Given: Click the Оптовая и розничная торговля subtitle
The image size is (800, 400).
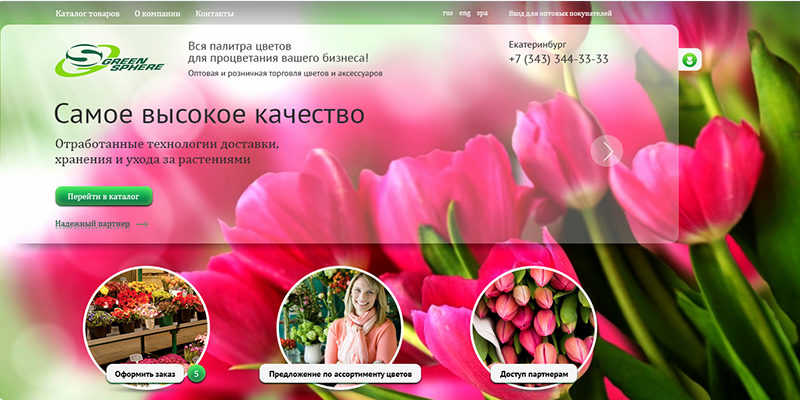Looking at the screenshot, I should coord(285,73).
